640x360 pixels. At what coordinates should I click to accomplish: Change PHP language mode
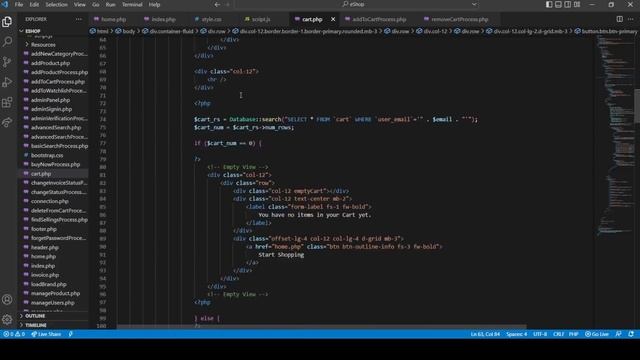(573, 334)
